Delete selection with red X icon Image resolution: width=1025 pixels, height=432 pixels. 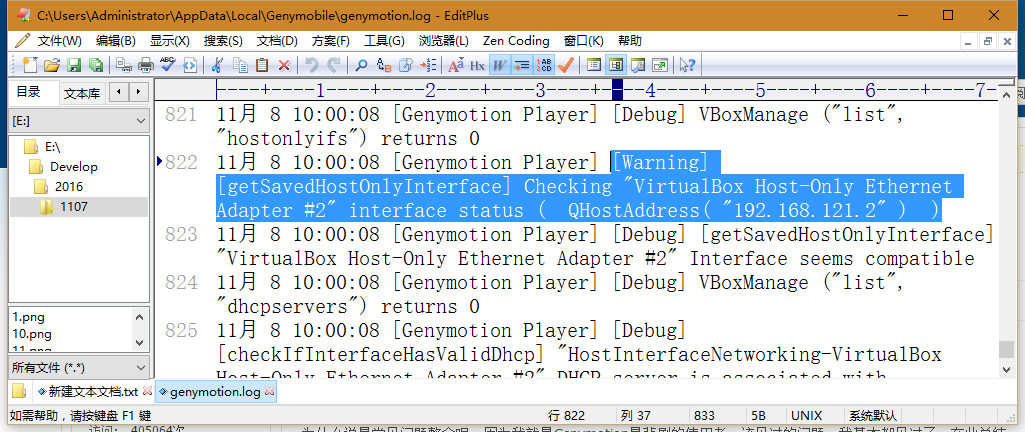[284, 65]
